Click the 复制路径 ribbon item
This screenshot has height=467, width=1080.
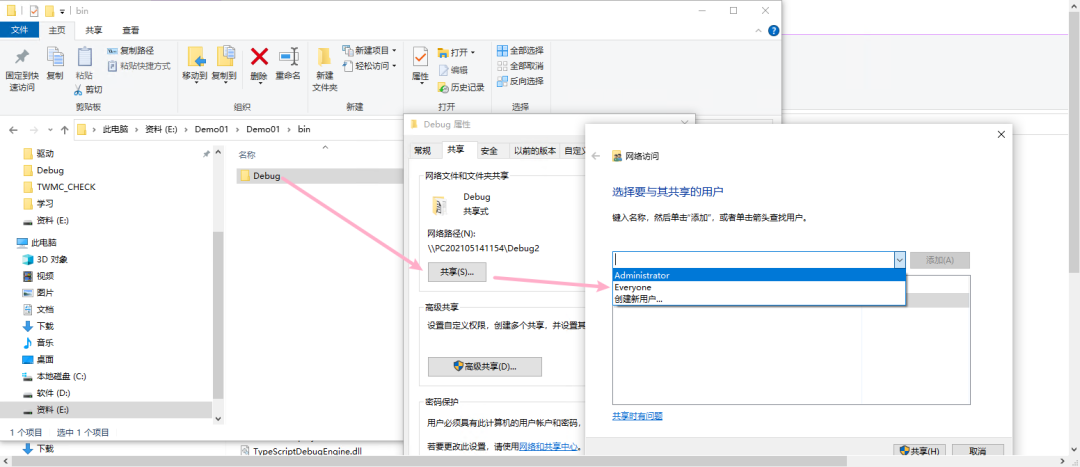[130, 50]
